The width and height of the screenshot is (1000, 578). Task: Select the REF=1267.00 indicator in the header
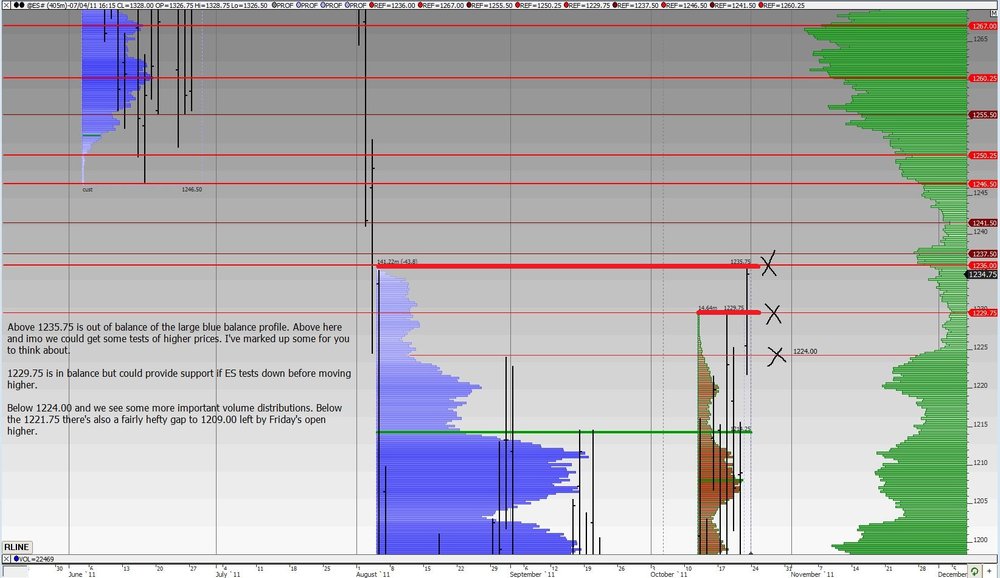pyautogui.click(x=441, y=5)
